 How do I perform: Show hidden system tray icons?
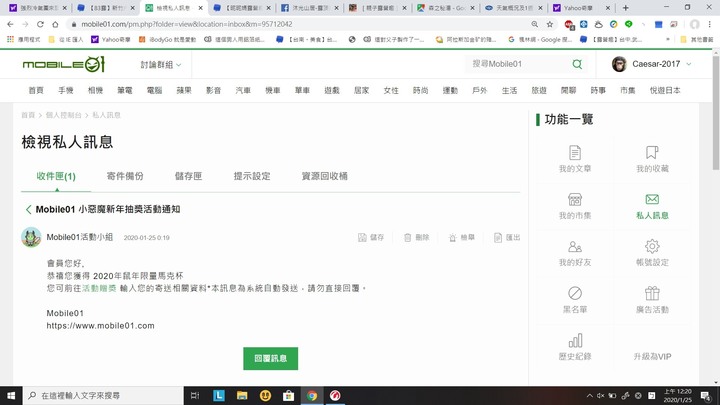590,395
